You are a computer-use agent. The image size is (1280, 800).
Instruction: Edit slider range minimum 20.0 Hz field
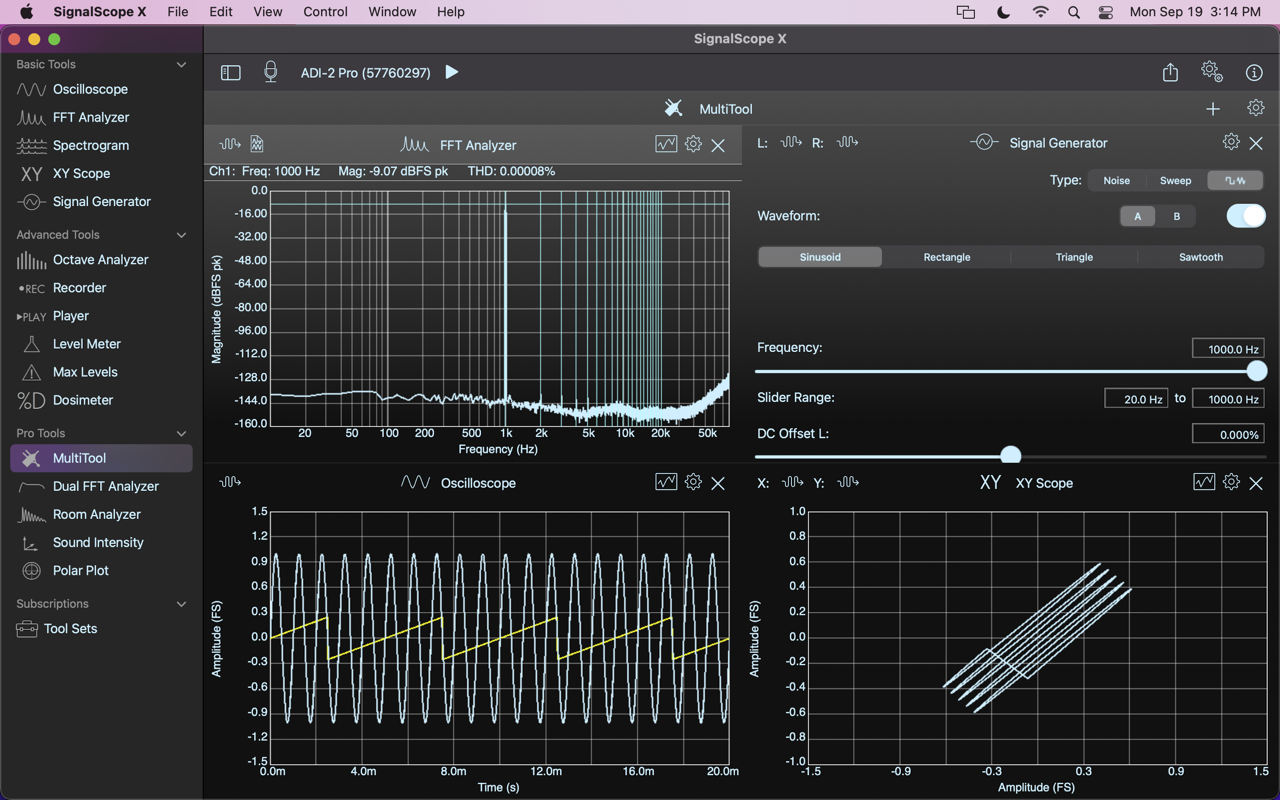coord(1136,398)
